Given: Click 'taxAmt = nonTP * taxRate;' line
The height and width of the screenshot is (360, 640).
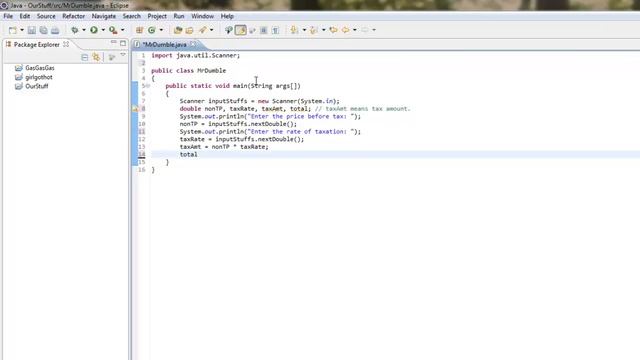Looking at the screenshot, I should coord(224,147).
